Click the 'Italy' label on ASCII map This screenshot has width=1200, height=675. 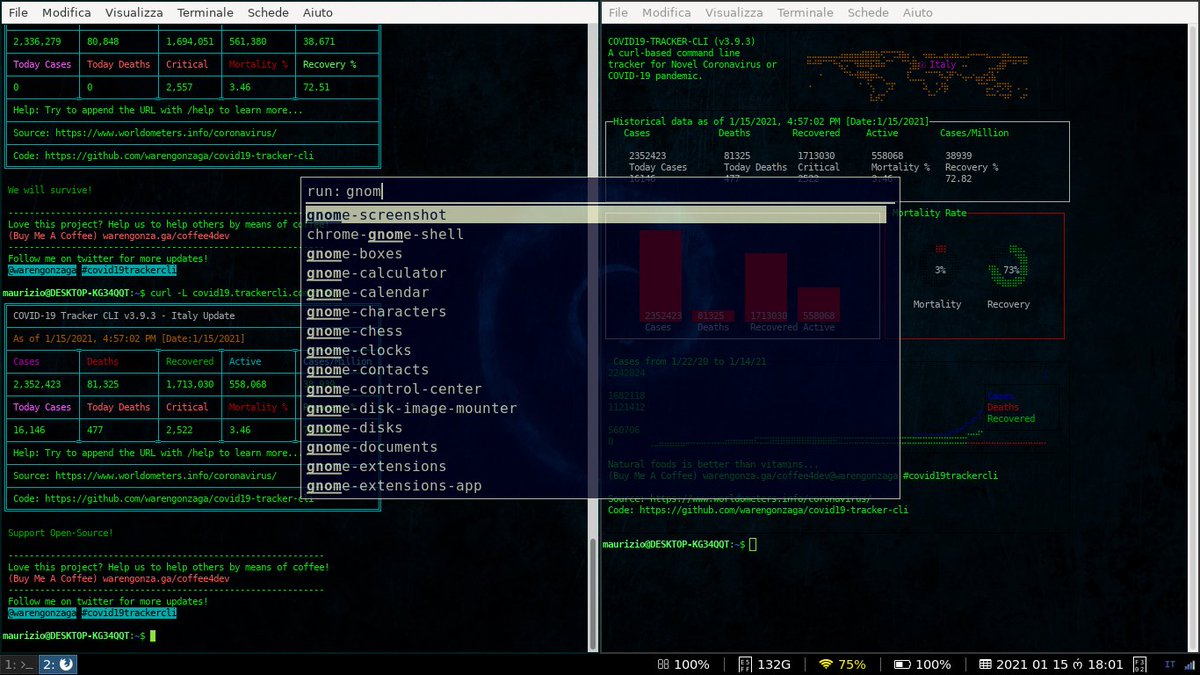(943, 64)
